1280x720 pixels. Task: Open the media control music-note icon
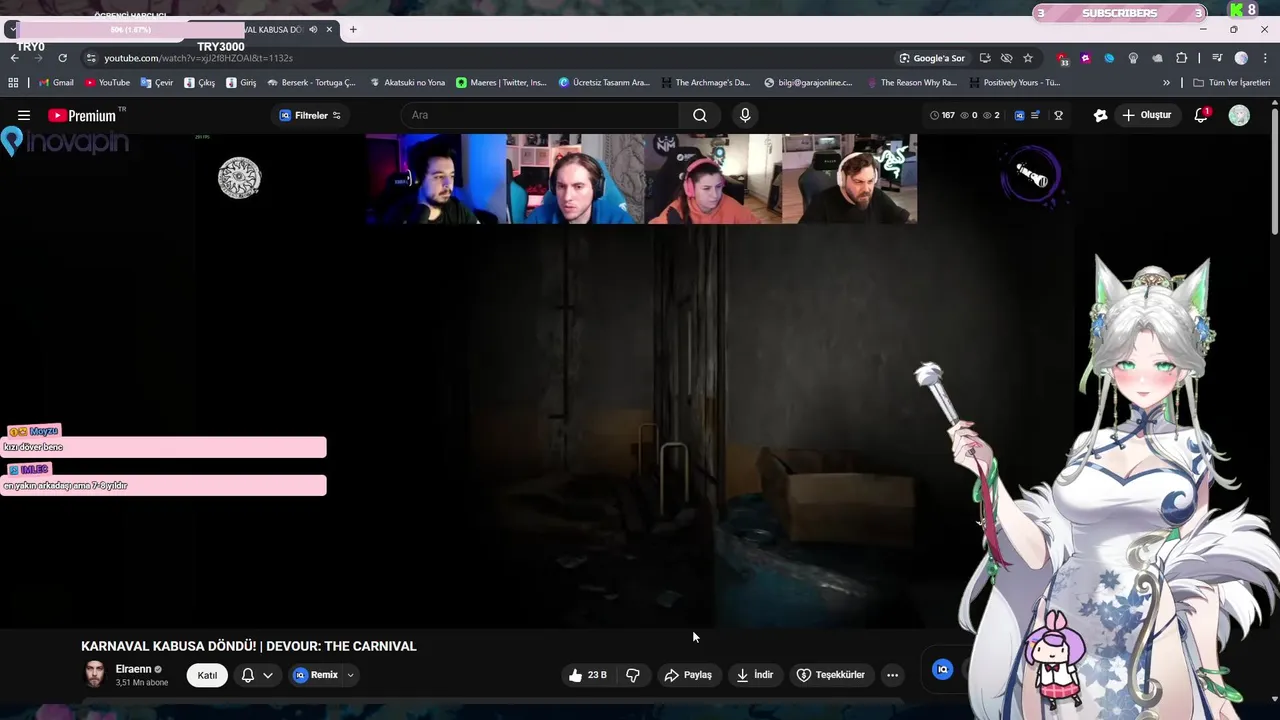coord(1217,58)
